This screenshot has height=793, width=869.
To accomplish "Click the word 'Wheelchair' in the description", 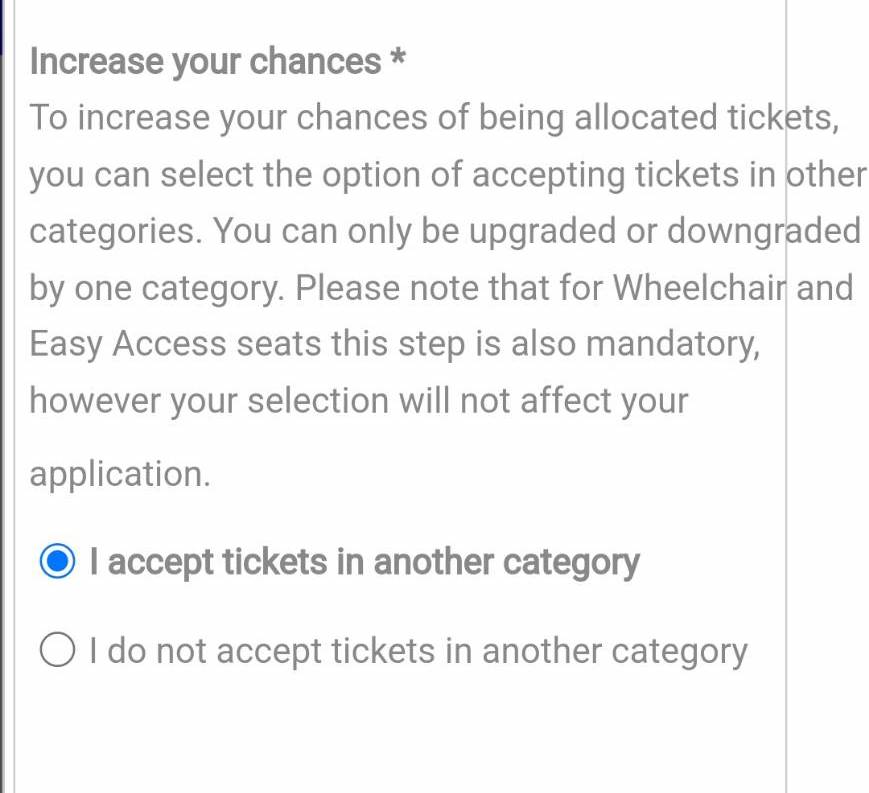I will pos(699,287).
